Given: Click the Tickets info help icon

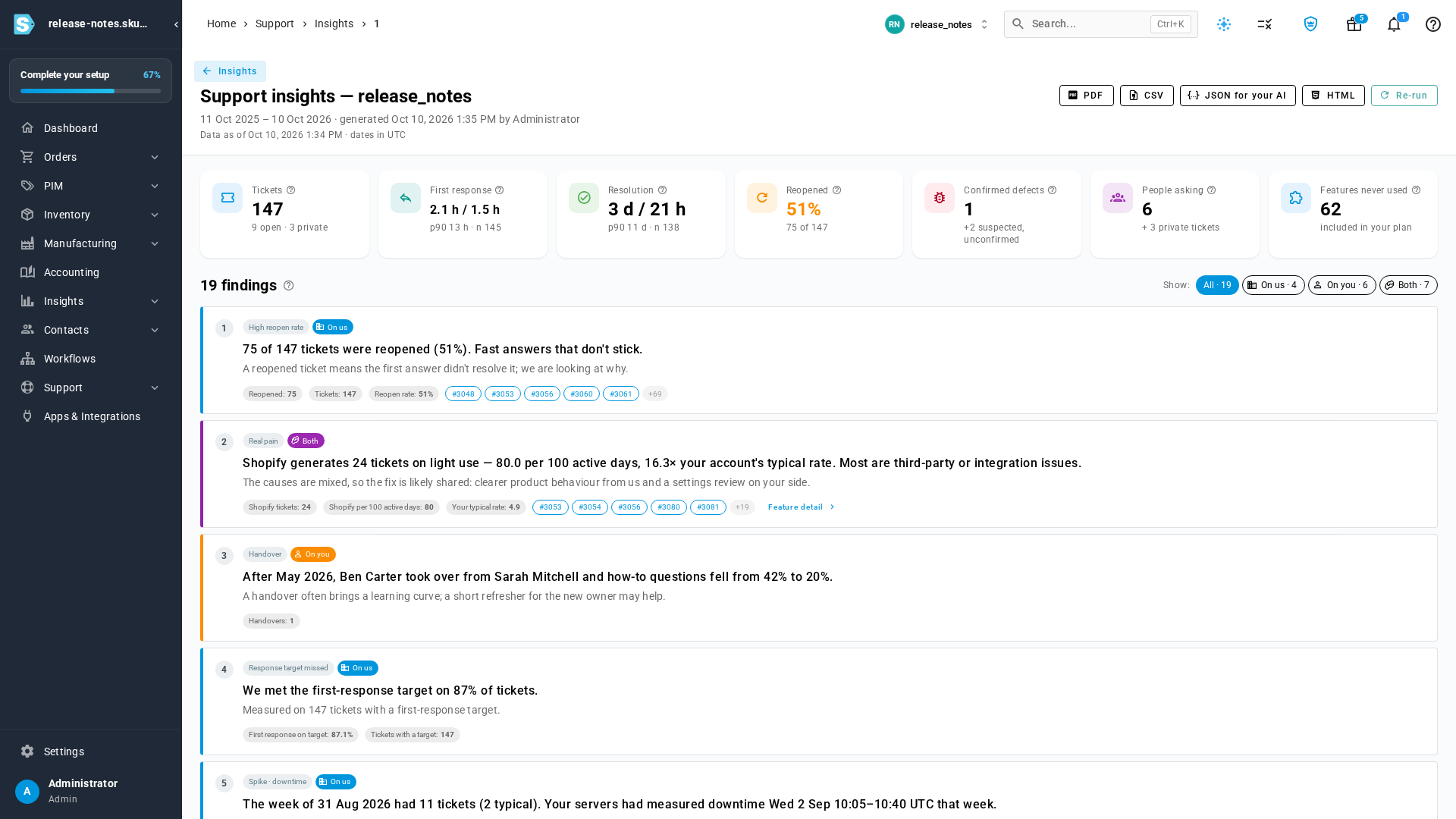Looking at the screenshot, I should 290,190.
